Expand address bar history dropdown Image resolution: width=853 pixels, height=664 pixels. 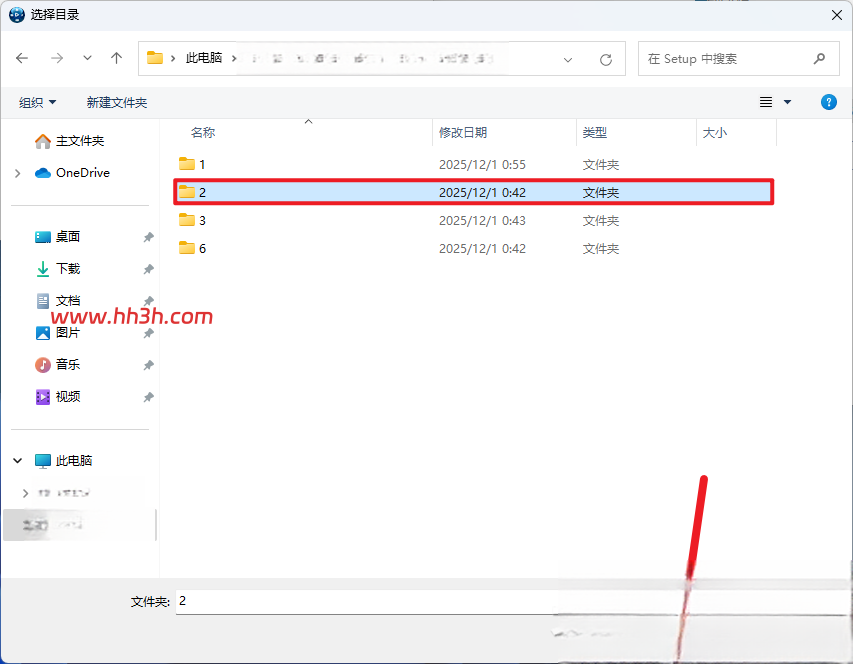[x=568, y=59]
